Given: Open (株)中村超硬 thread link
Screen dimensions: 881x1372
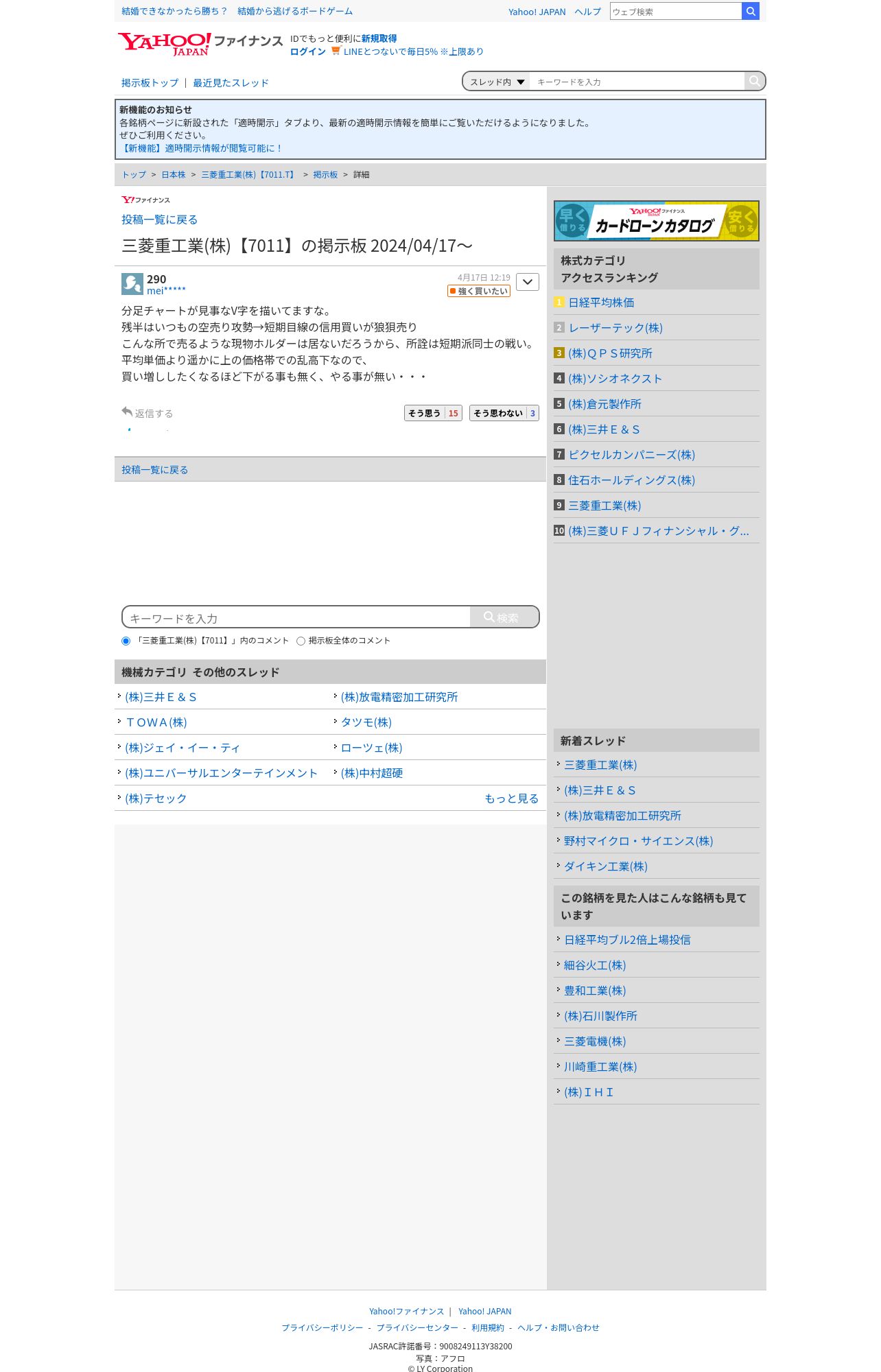Looking at the screenshot, I should pyautogui.click(x=372, y=773).
